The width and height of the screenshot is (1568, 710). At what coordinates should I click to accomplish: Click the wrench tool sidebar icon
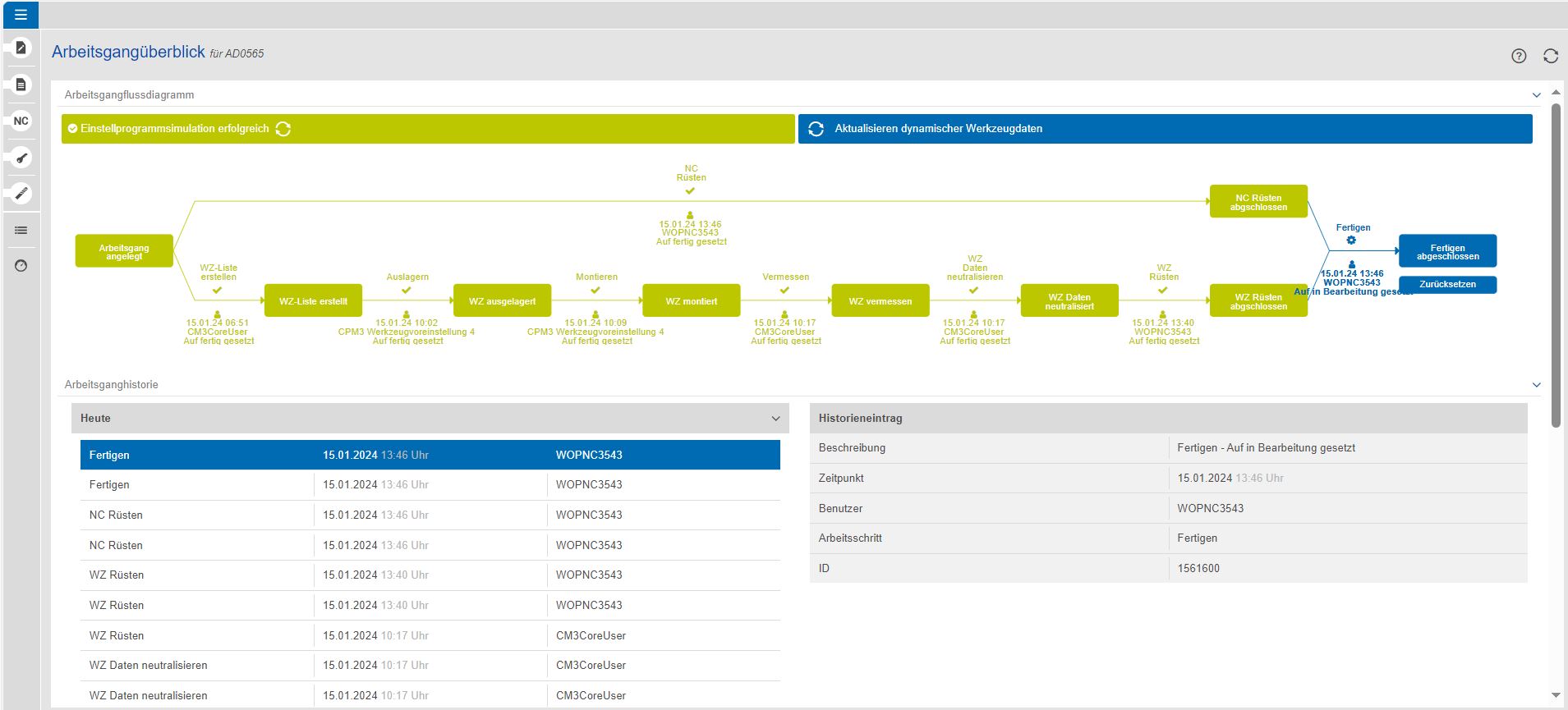(21, 158)
